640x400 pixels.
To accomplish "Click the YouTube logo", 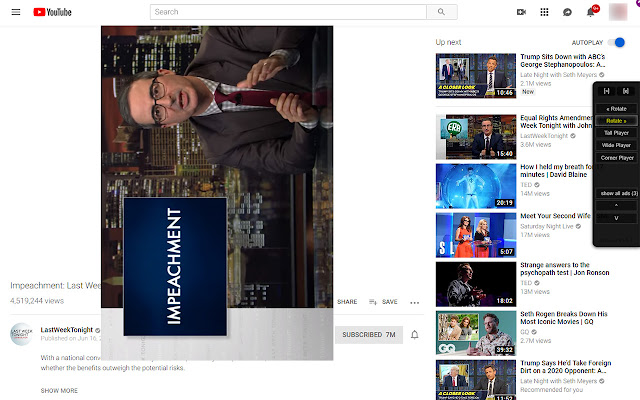I will coord(52,12).
